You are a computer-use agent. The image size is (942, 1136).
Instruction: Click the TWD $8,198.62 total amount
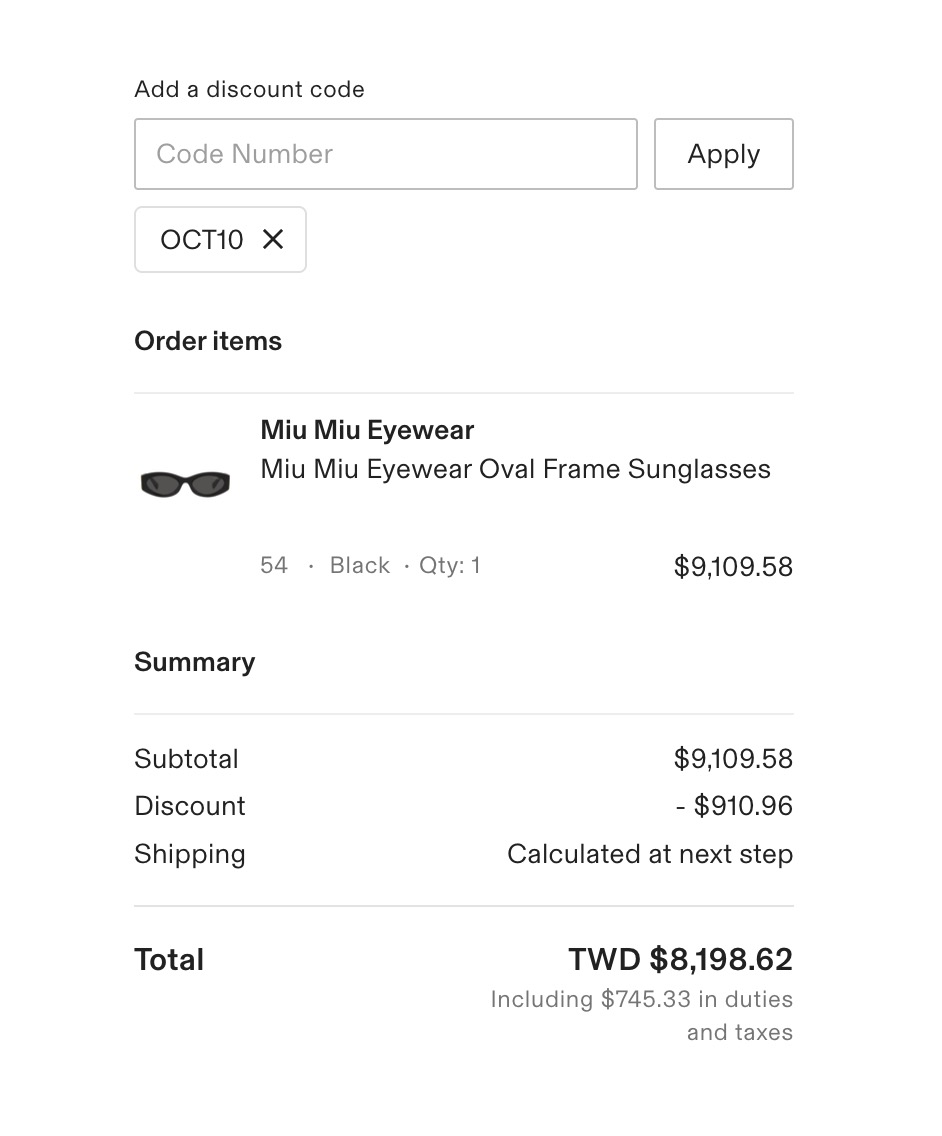[x=680, y=960]
